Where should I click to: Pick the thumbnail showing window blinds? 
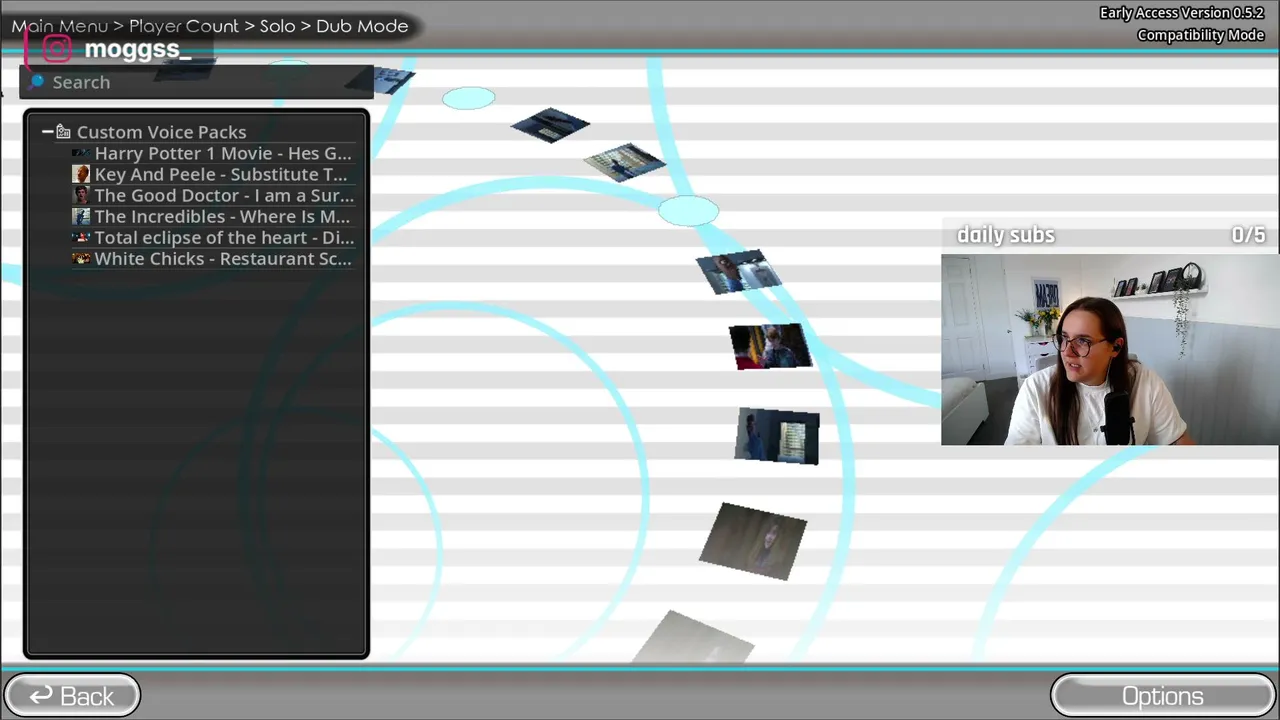click(778, 436)
